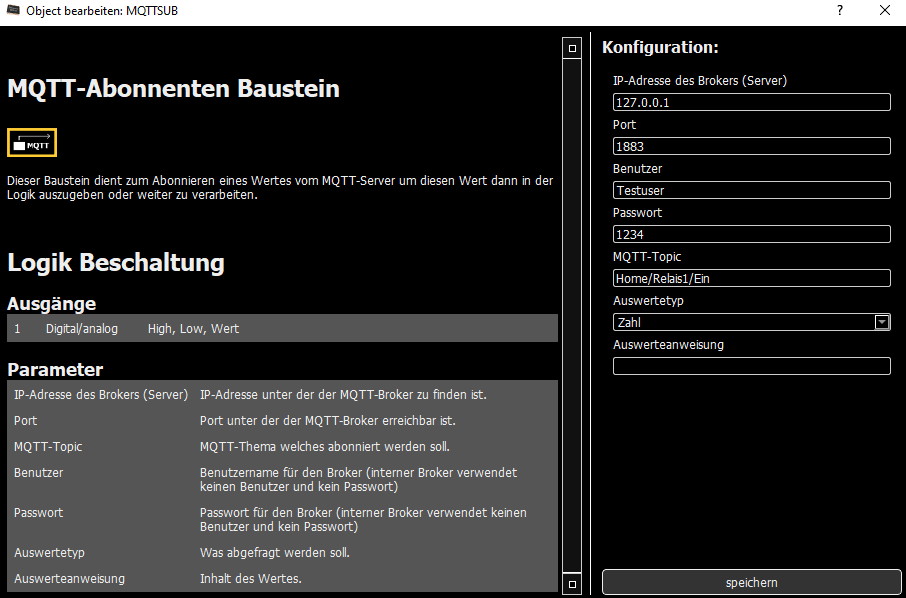This screenshot has width=906, height=598.
Task: Click the Passwort input field
Action: 751,234
